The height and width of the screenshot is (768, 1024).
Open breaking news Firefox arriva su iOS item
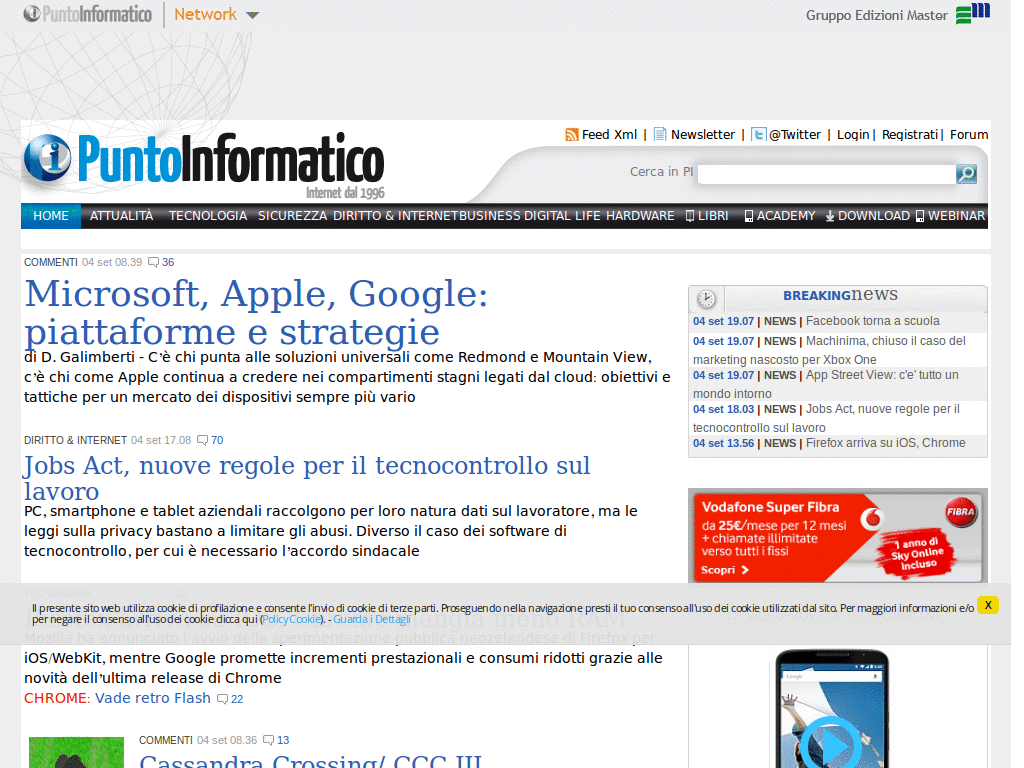[x=886, y=443]
